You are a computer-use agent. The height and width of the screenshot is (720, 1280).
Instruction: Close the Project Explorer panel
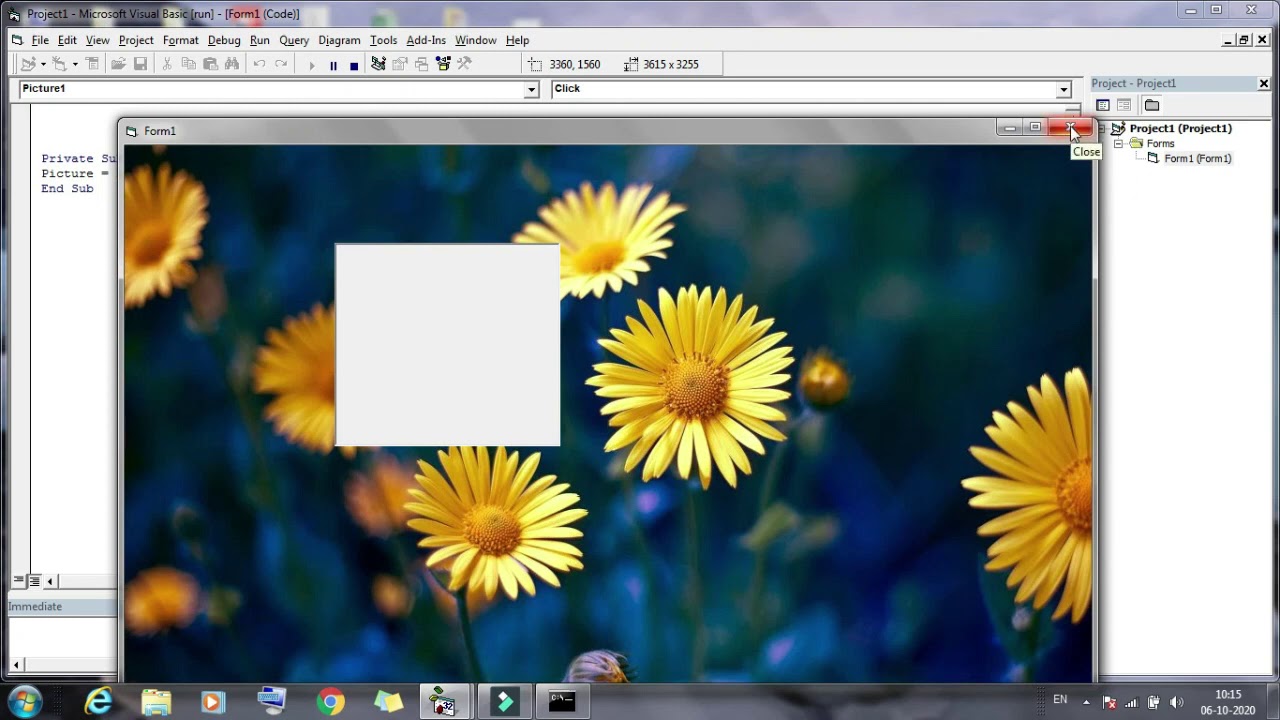(x=1263, y=83)
